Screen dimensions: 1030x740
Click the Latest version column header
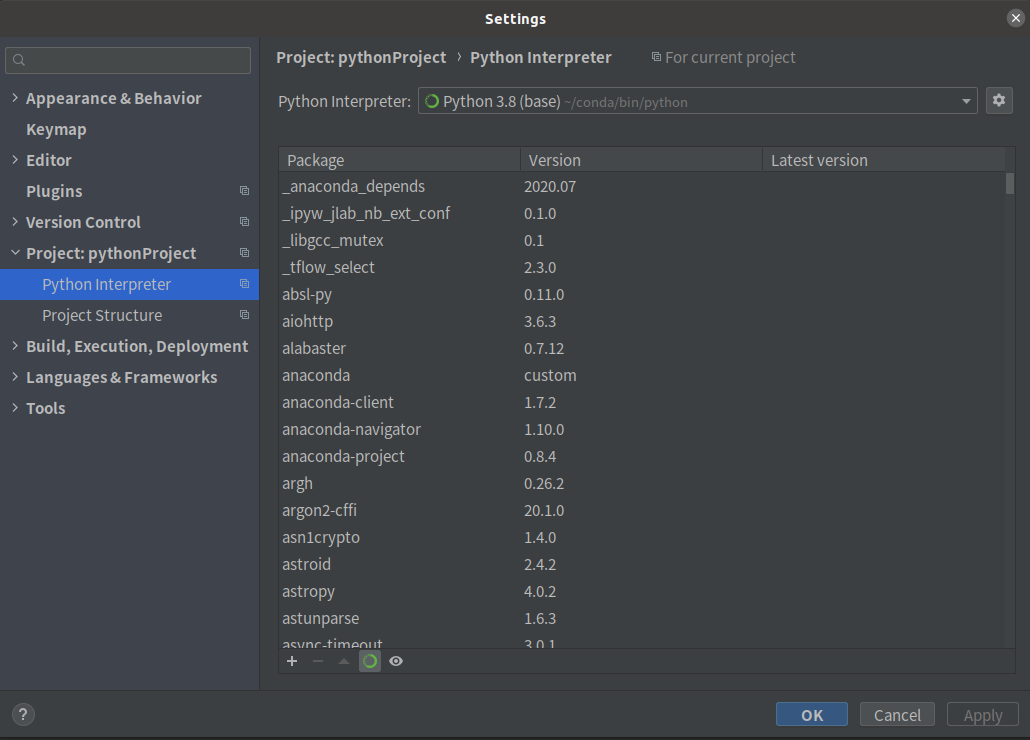click(x=884, y=160)
